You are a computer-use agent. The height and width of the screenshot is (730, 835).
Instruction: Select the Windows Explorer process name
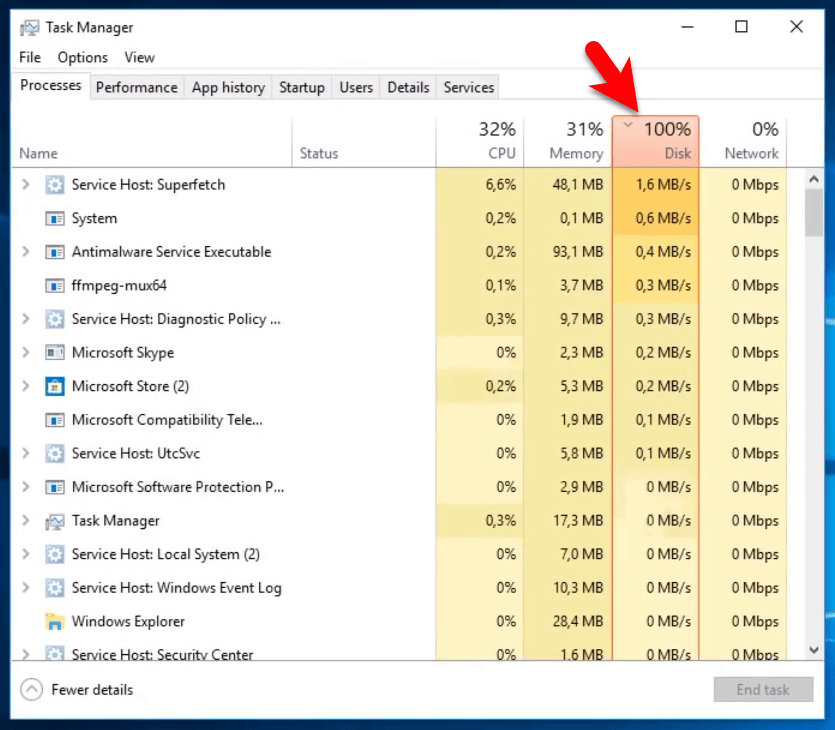(x=128, y=621)
